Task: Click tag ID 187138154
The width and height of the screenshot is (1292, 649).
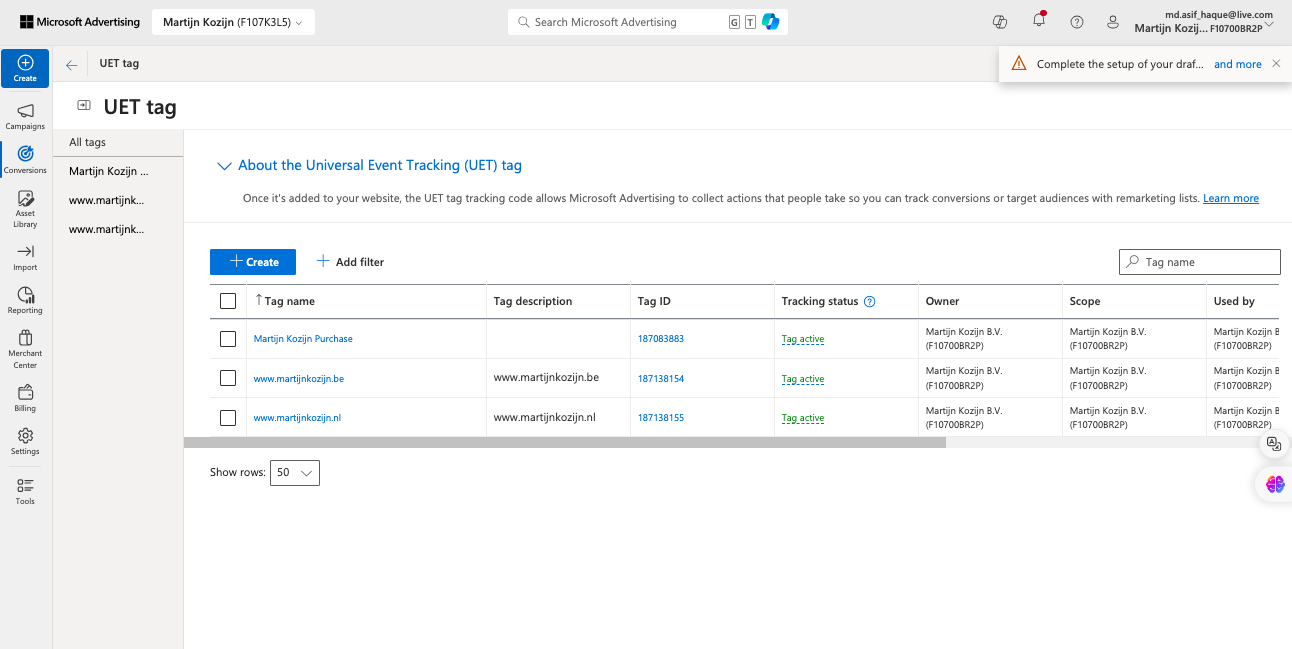Action: click(661, 379)
